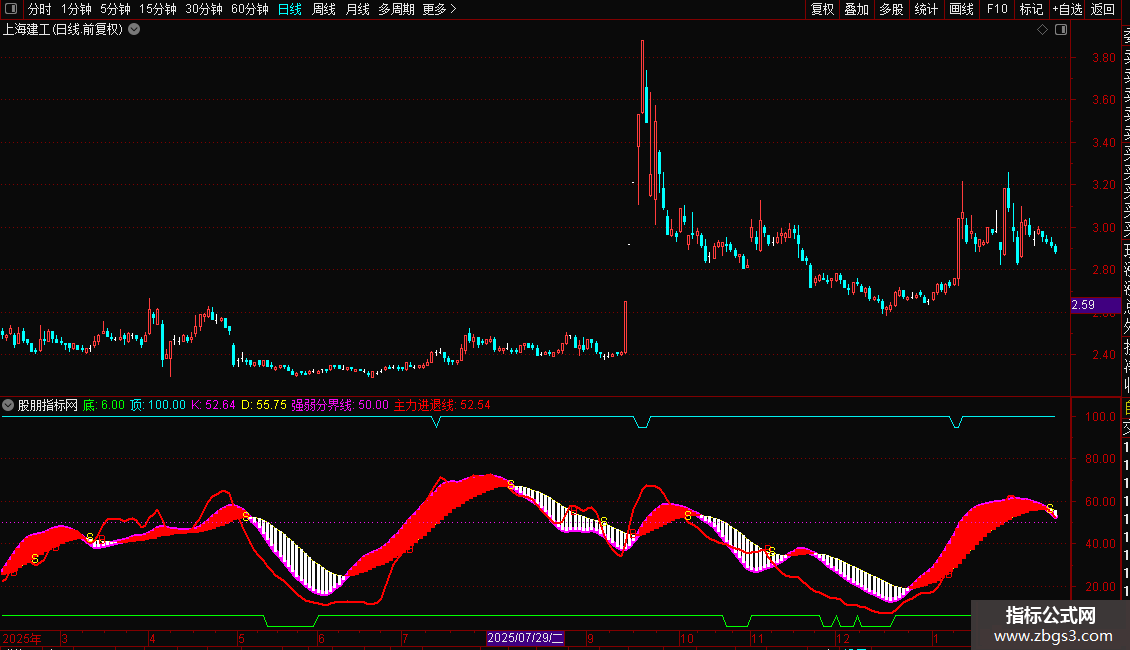Click the 3.00 price axis label
1130x650 pixels.
point(1103,228)
